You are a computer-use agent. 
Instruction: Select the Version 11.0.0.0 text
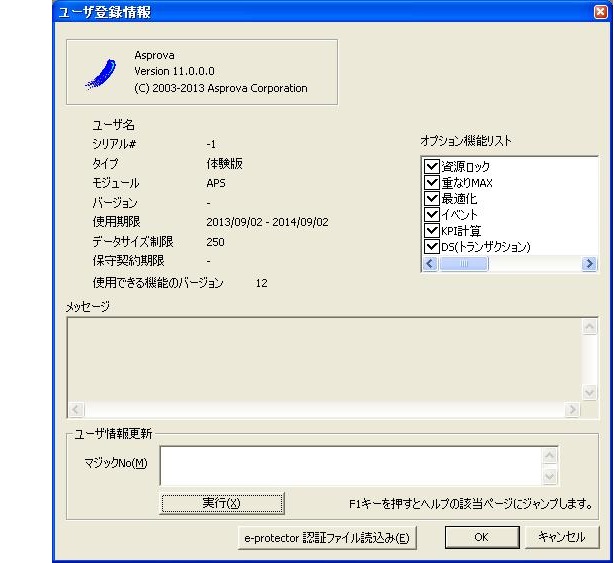174,71
